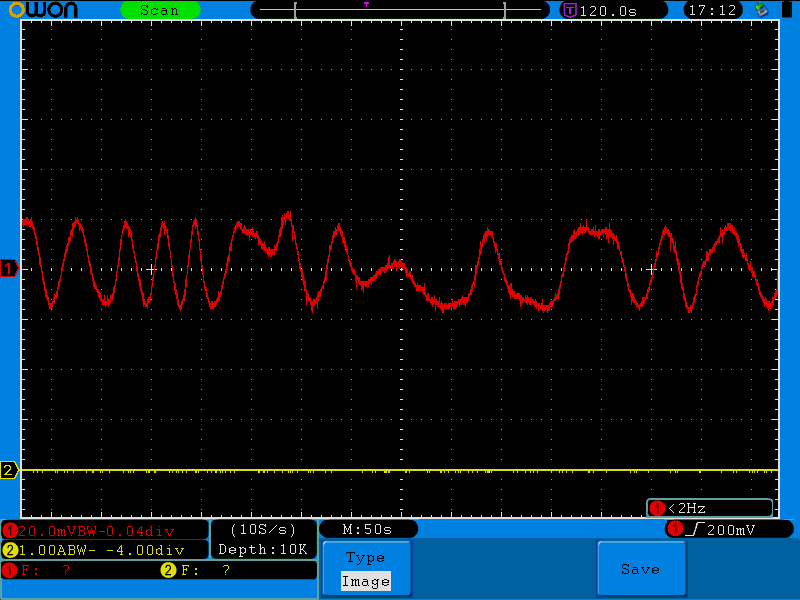Click the channel 1 frequency measurement F
The height and width of the screenshot is (600, 800).
(x=40, y=570)
